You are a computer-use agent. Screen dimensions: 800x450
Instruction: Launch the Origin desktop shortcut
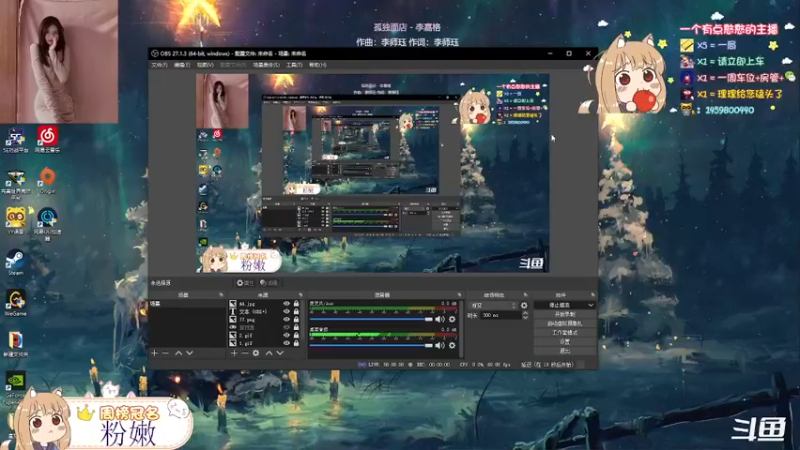tap(47, 180)
